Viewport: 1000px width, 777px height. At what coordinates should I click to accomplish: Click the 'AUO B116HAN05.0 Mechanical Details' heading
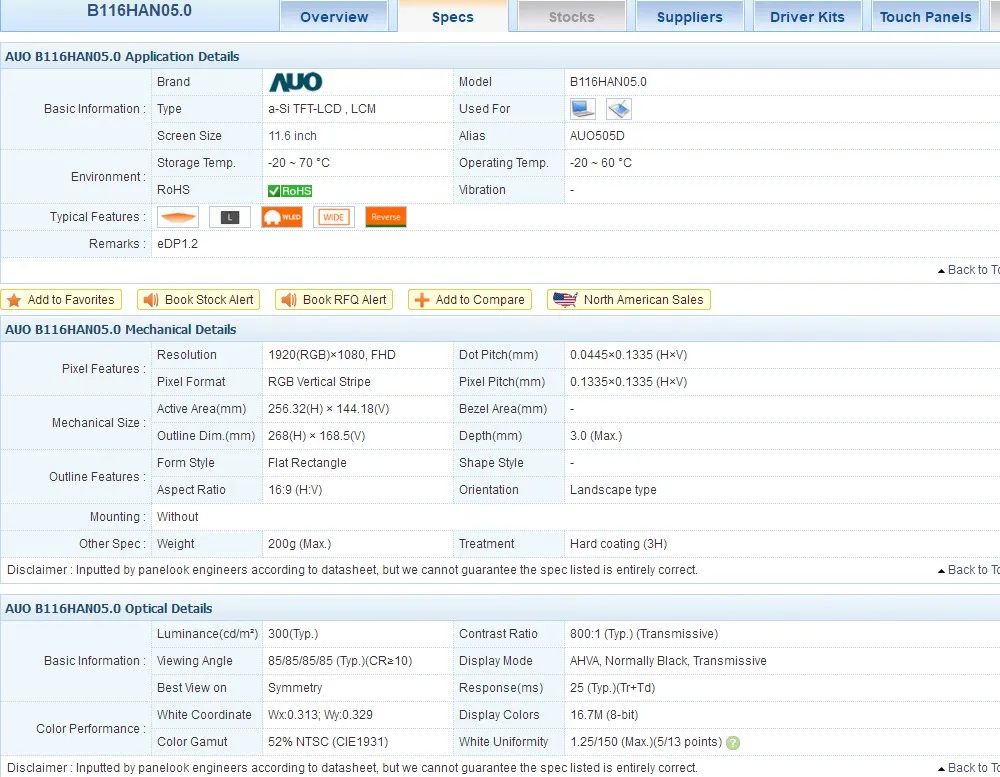pyautogui.click(x=121, y=330)
